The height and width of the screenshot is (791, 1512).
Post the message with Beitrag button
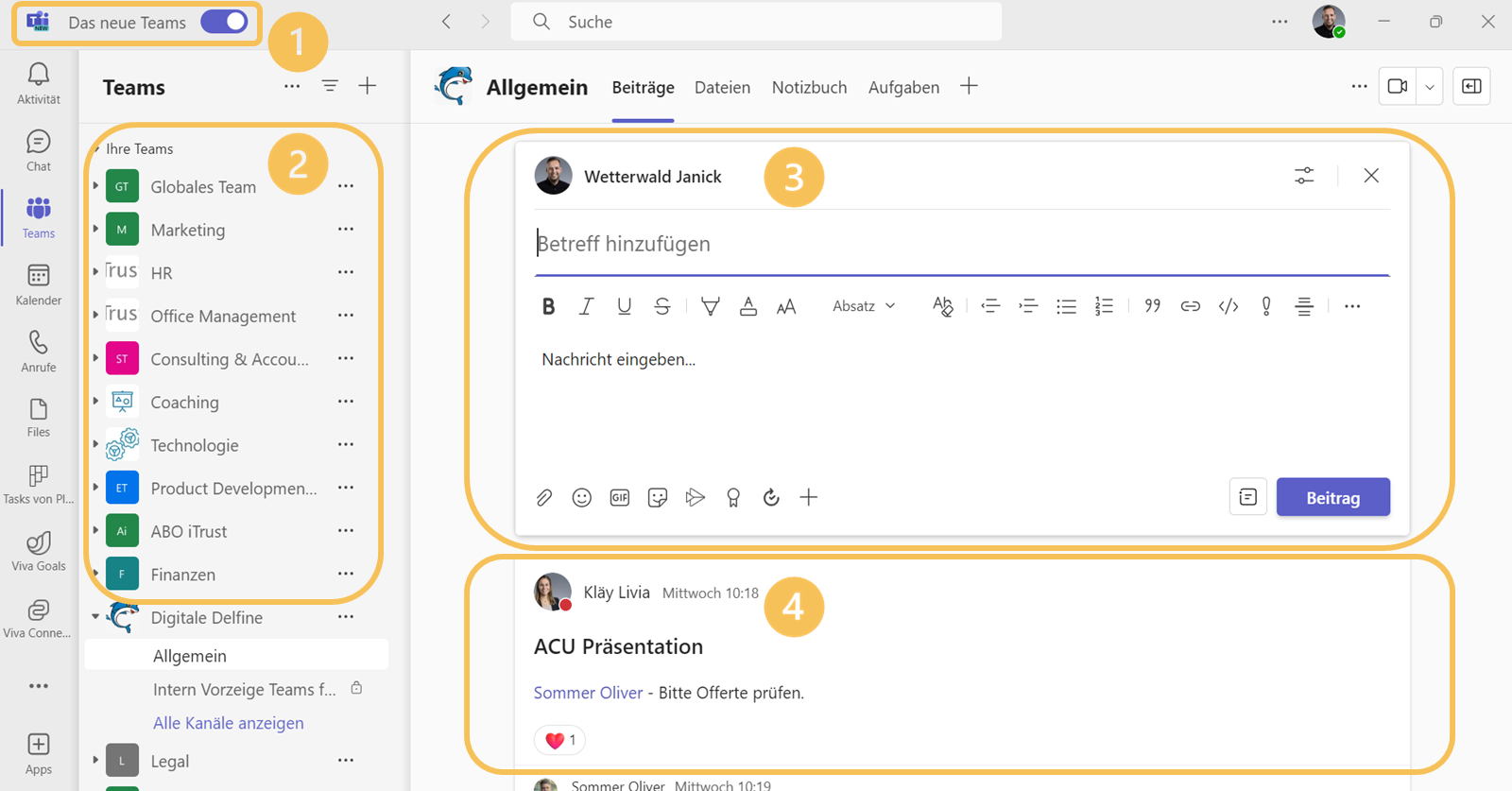coord(1332,497)
